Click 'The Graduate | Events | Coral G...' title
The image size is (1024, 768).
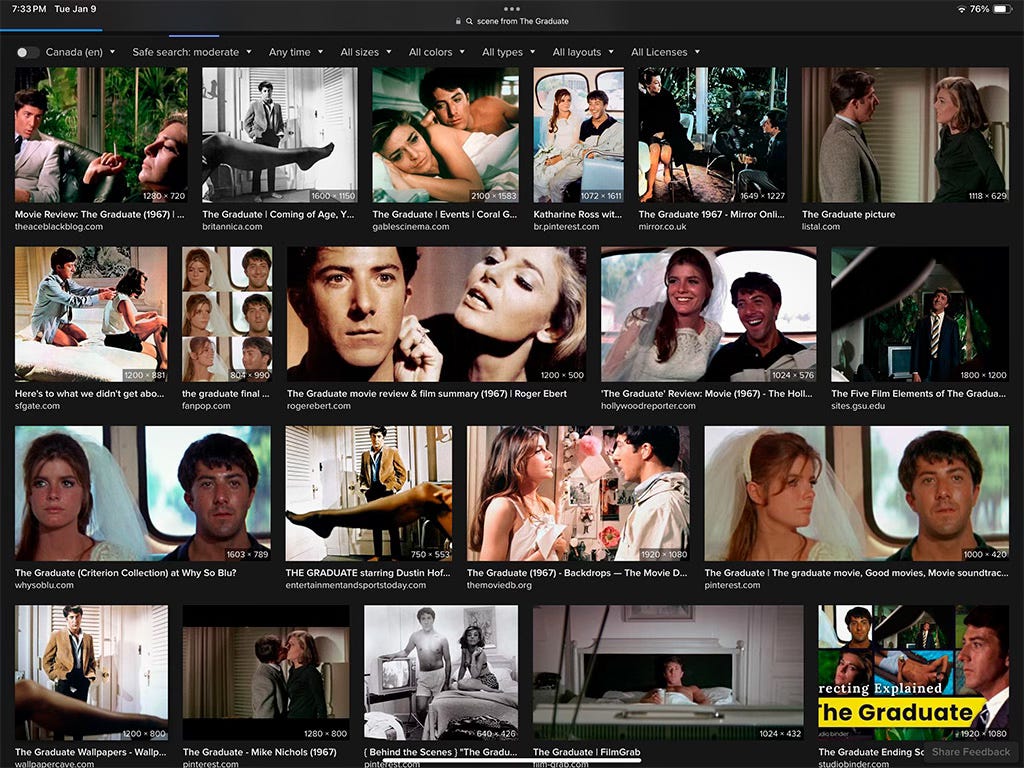pos(444,214)
